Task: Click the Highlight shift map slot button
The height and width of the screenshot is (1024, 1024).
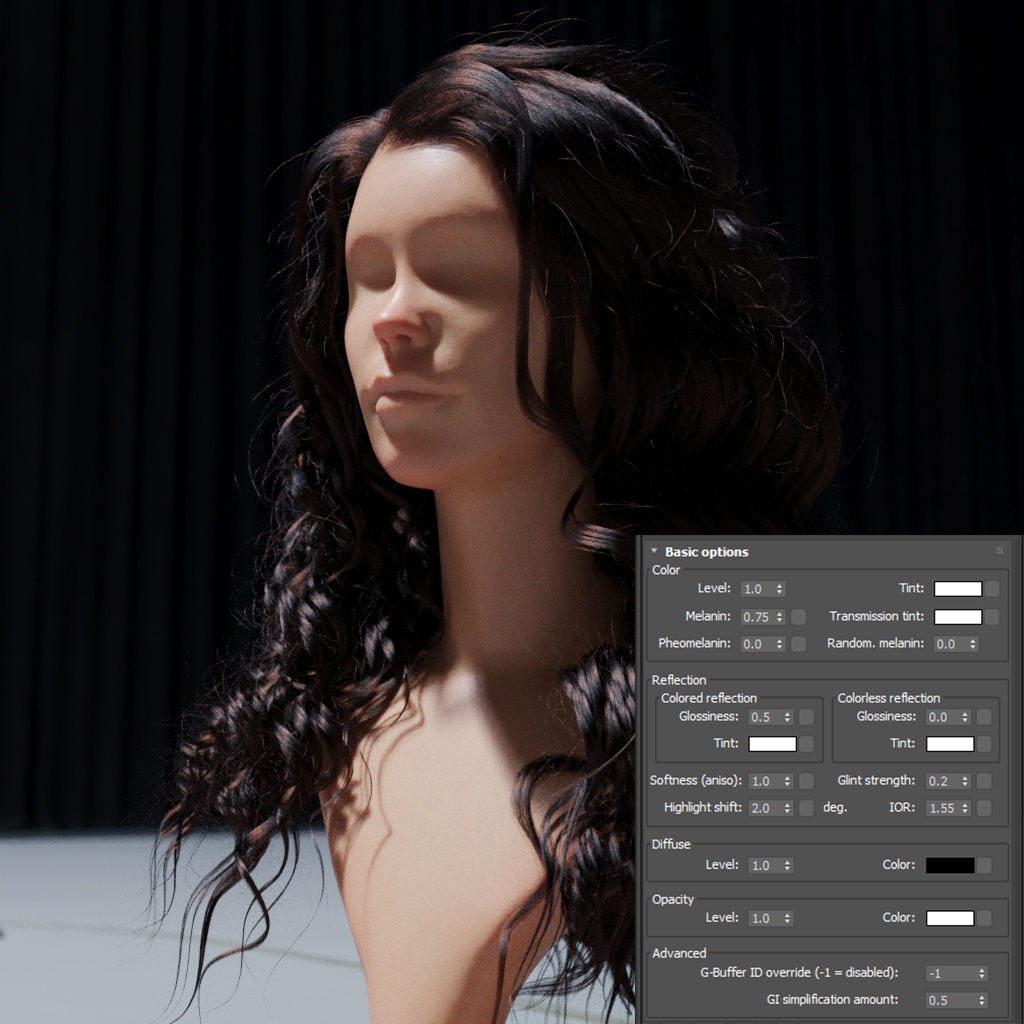Action: click(807, 808)
